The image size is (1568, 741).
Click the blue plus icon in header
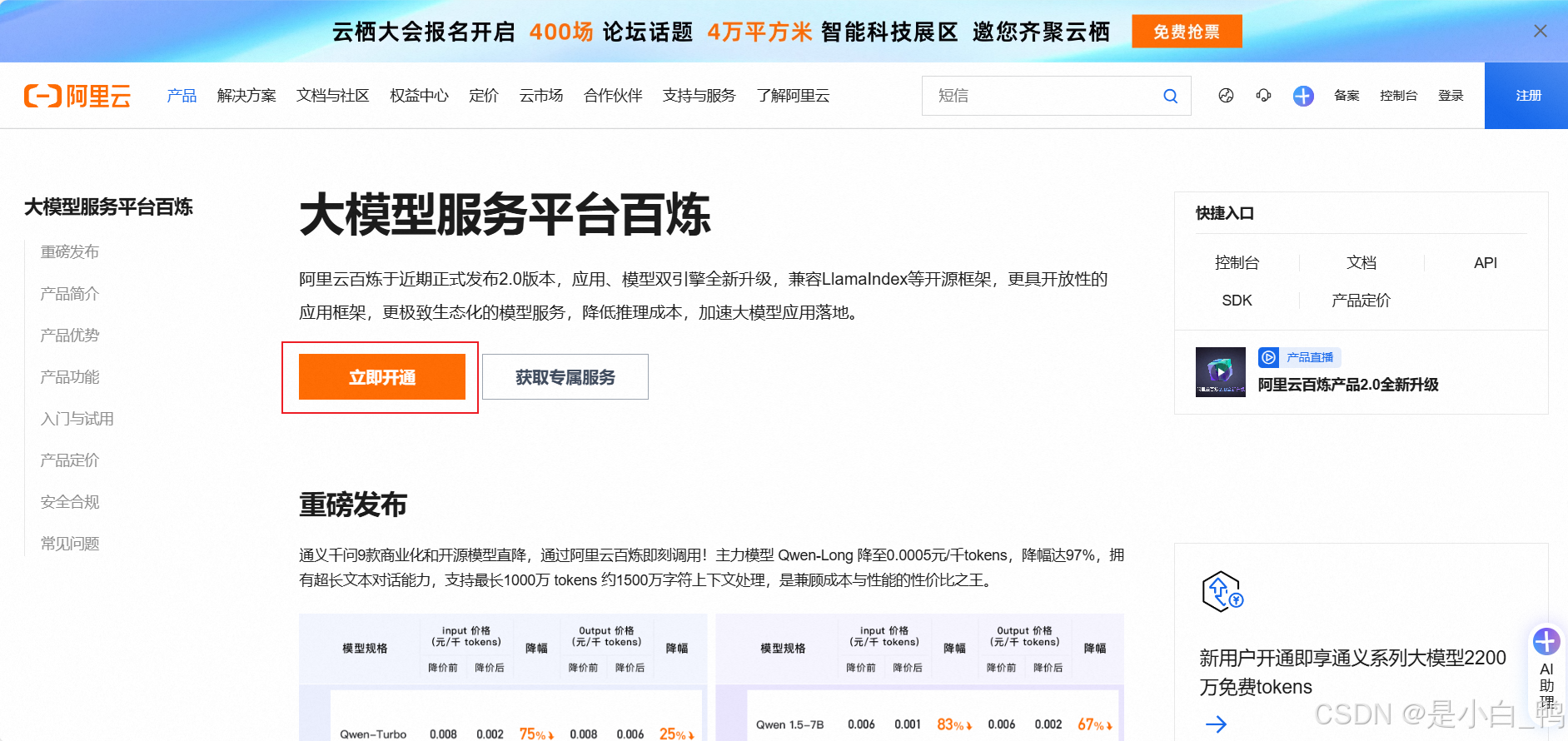[1303, 96]
